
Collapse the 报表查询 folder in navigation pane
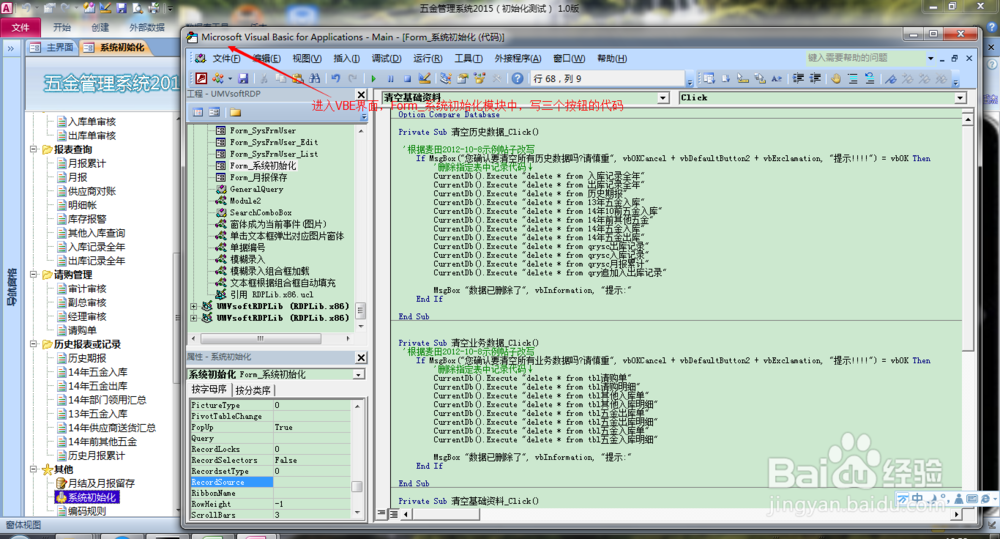(33, 149)
